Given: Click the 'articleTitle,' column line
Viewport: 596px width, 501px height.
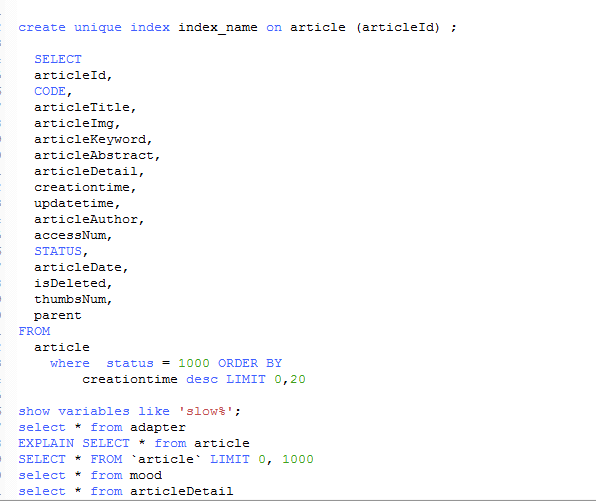Looking at the screenshot, I should pos(85,107).
